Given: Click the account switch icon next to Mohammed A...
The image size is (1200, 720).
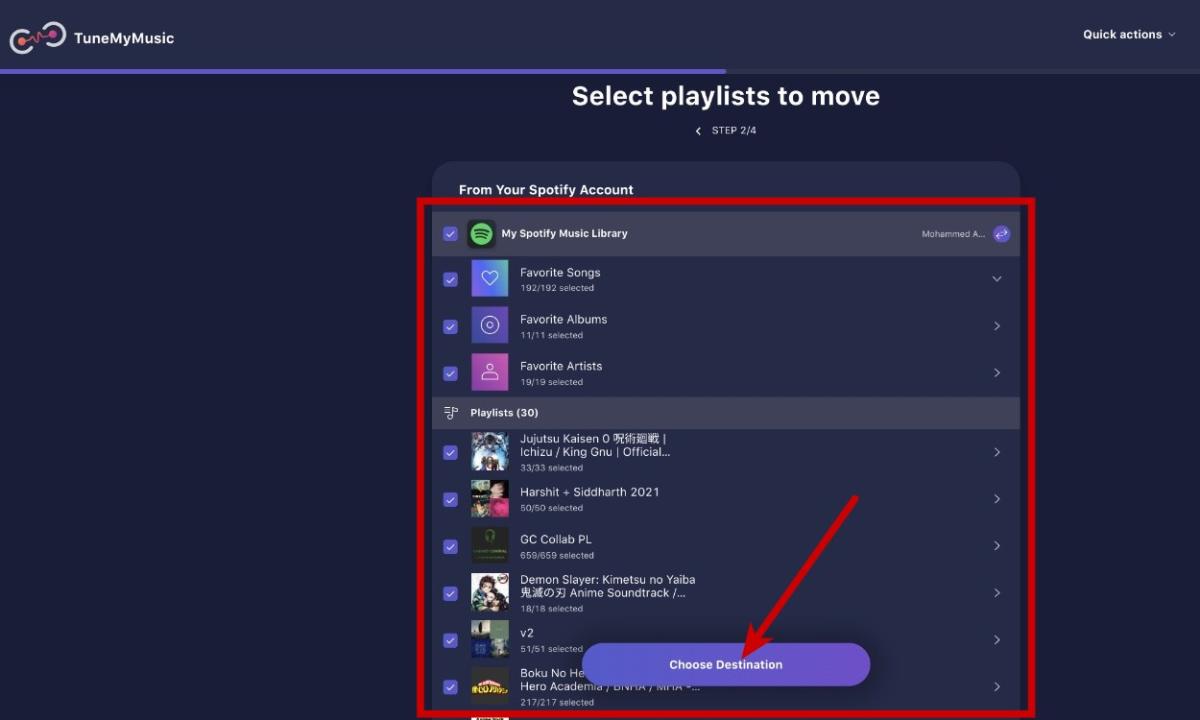Looking at the screenshot, I should click(1001, 233).
